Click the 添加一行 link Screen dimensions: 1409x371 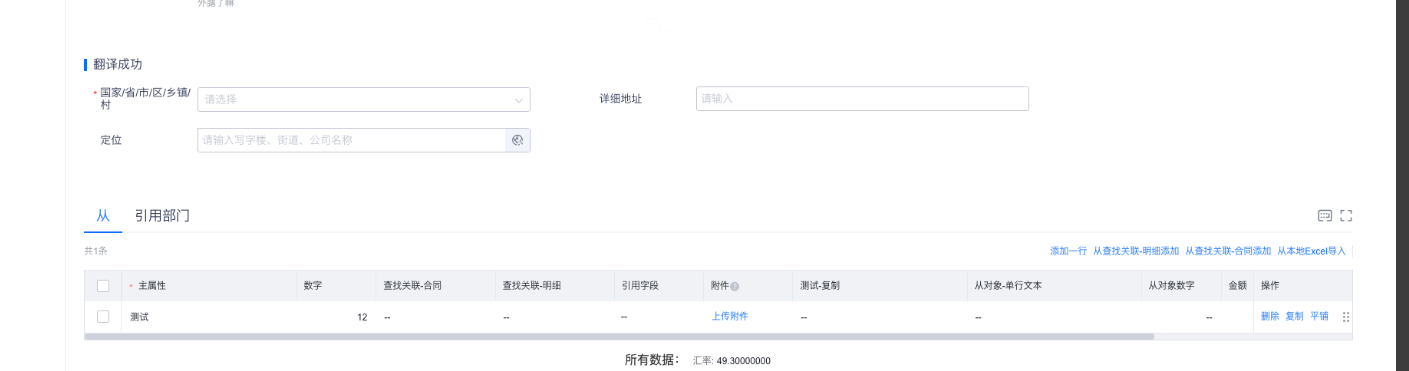coord(1068,251)
